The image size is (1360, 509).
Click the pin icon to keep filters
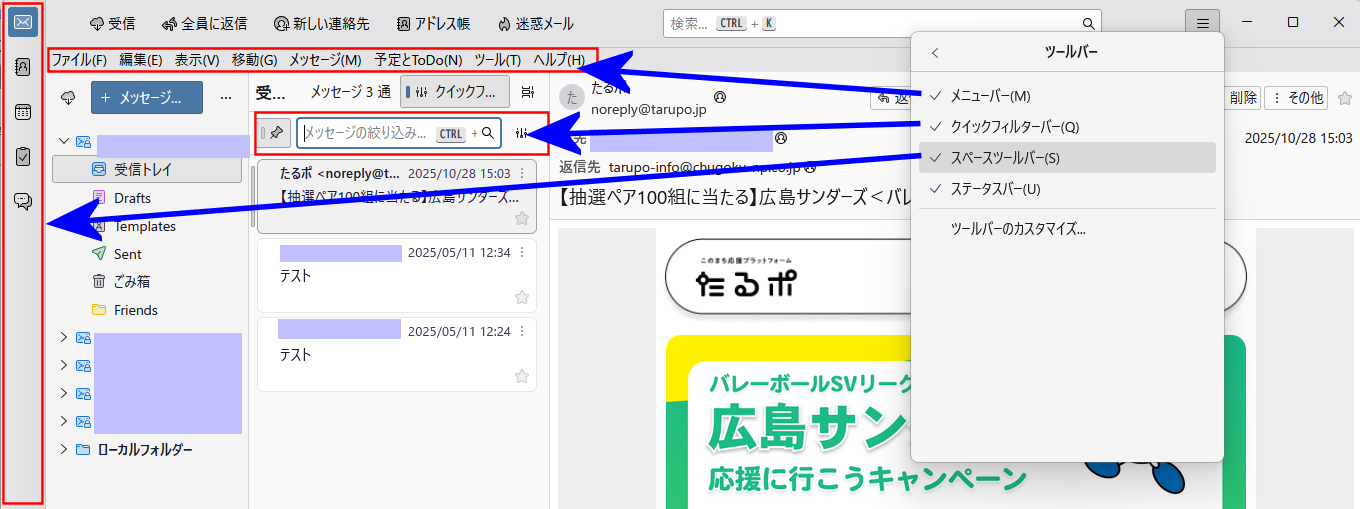coord(276,132)
